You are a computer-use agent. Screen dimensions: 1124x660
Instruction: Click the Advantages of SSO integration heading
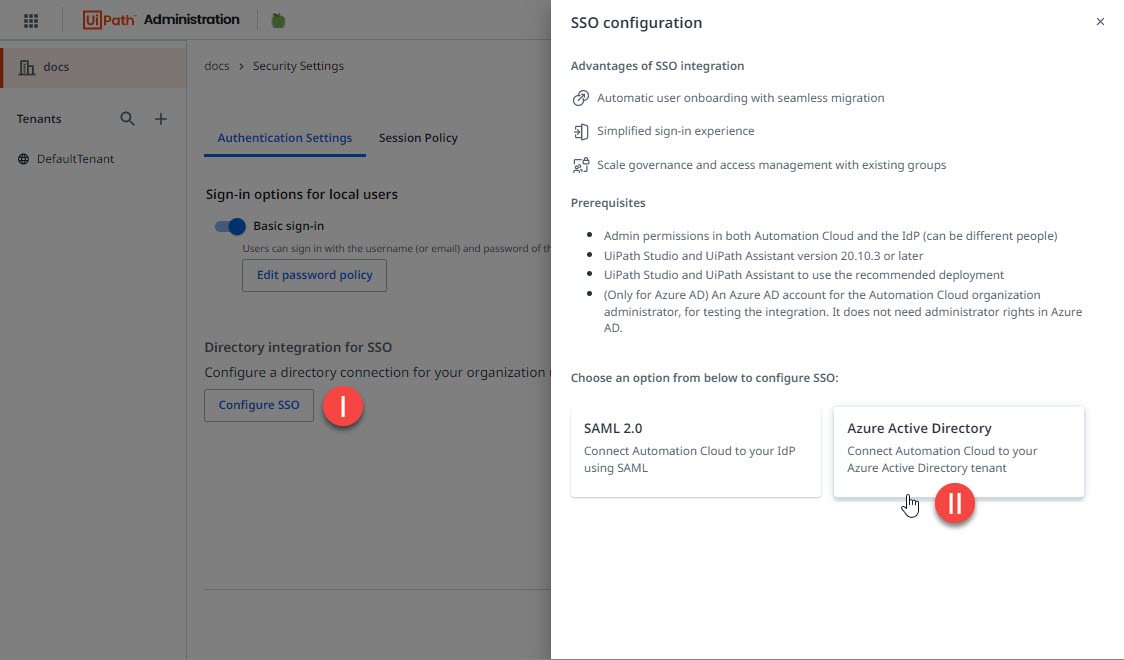657,66
